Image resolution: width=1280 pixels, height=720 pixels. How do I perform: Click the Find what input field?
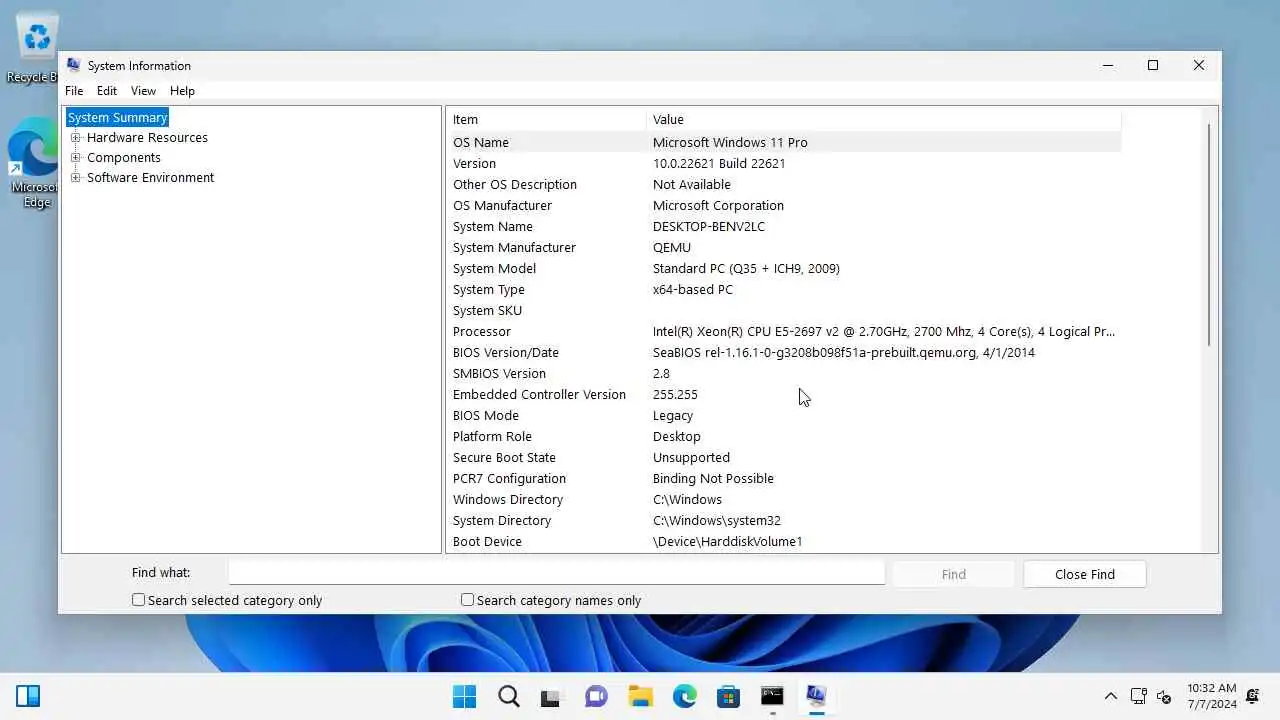tap(557, 573)
